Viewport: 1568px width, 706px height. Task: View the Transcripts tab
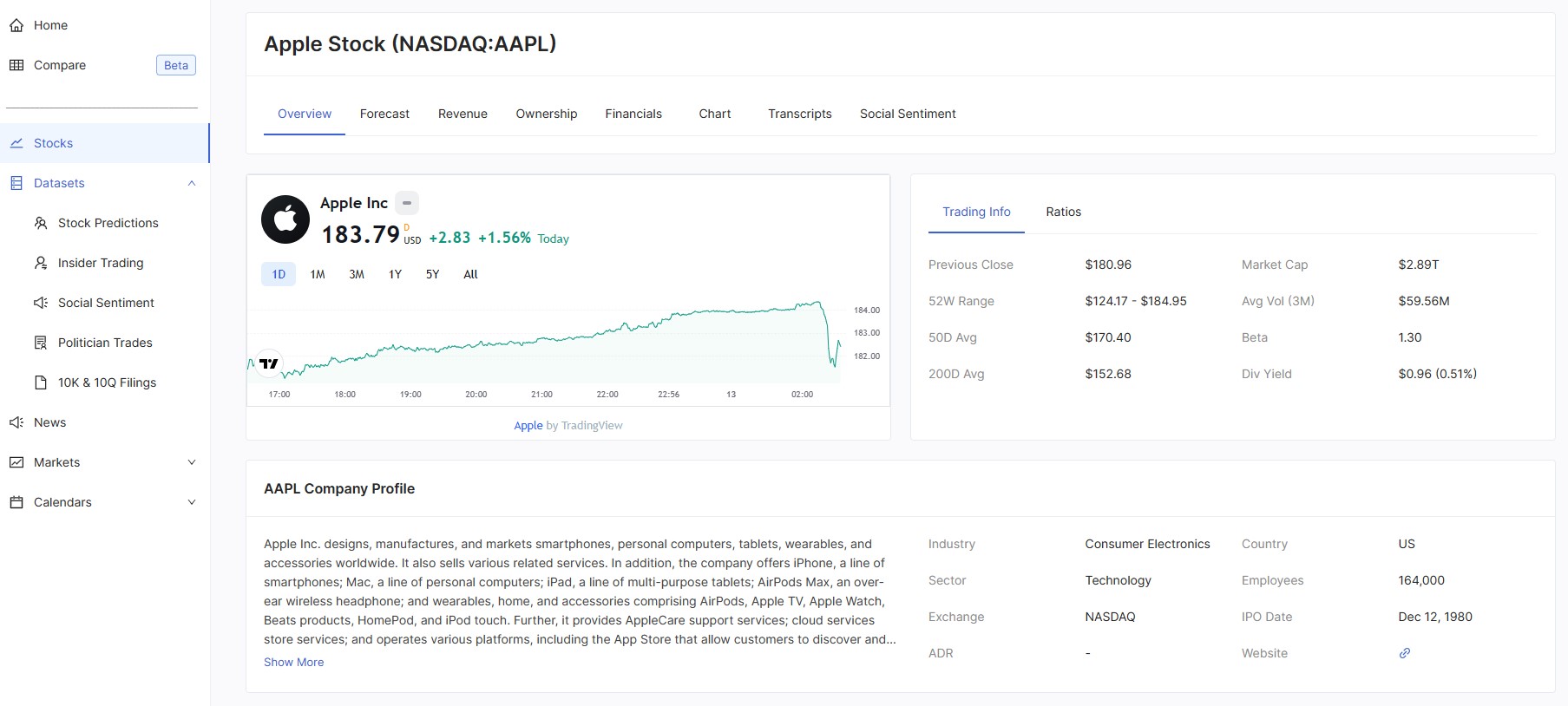click(x=800, y=114)
